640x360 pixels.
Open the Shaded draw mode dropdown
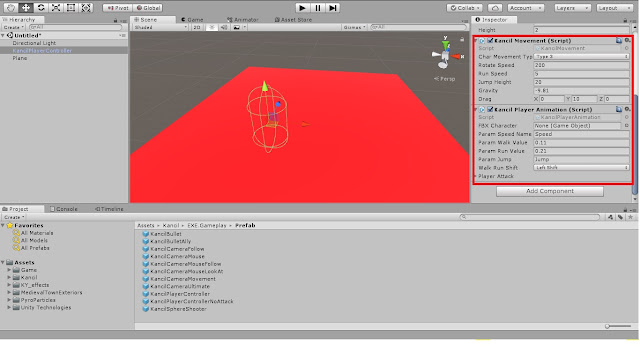pyautogui.click(x=160, y=27)
